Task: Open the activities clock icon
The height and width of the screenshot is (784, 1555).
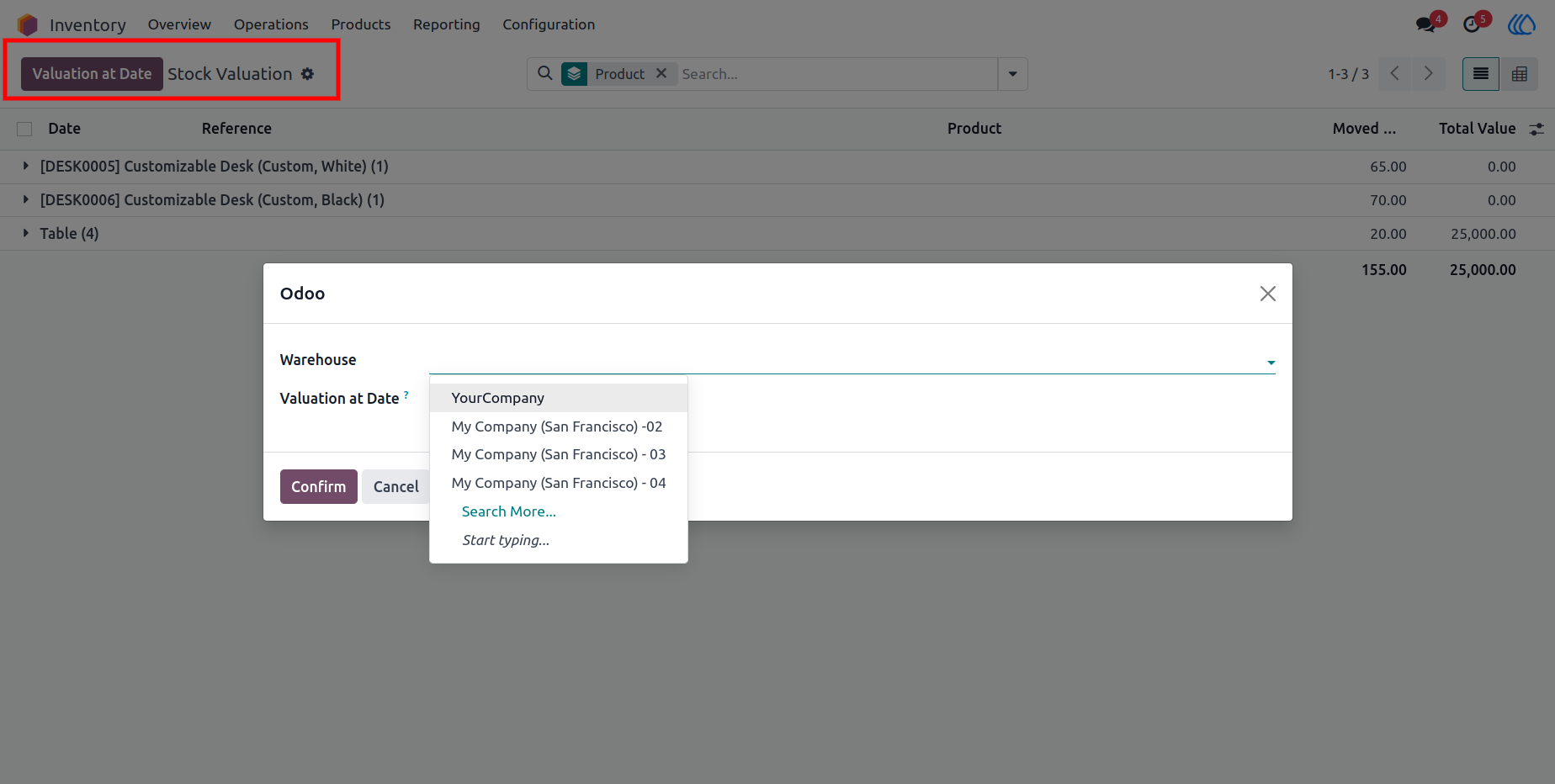Action: 1472,24
